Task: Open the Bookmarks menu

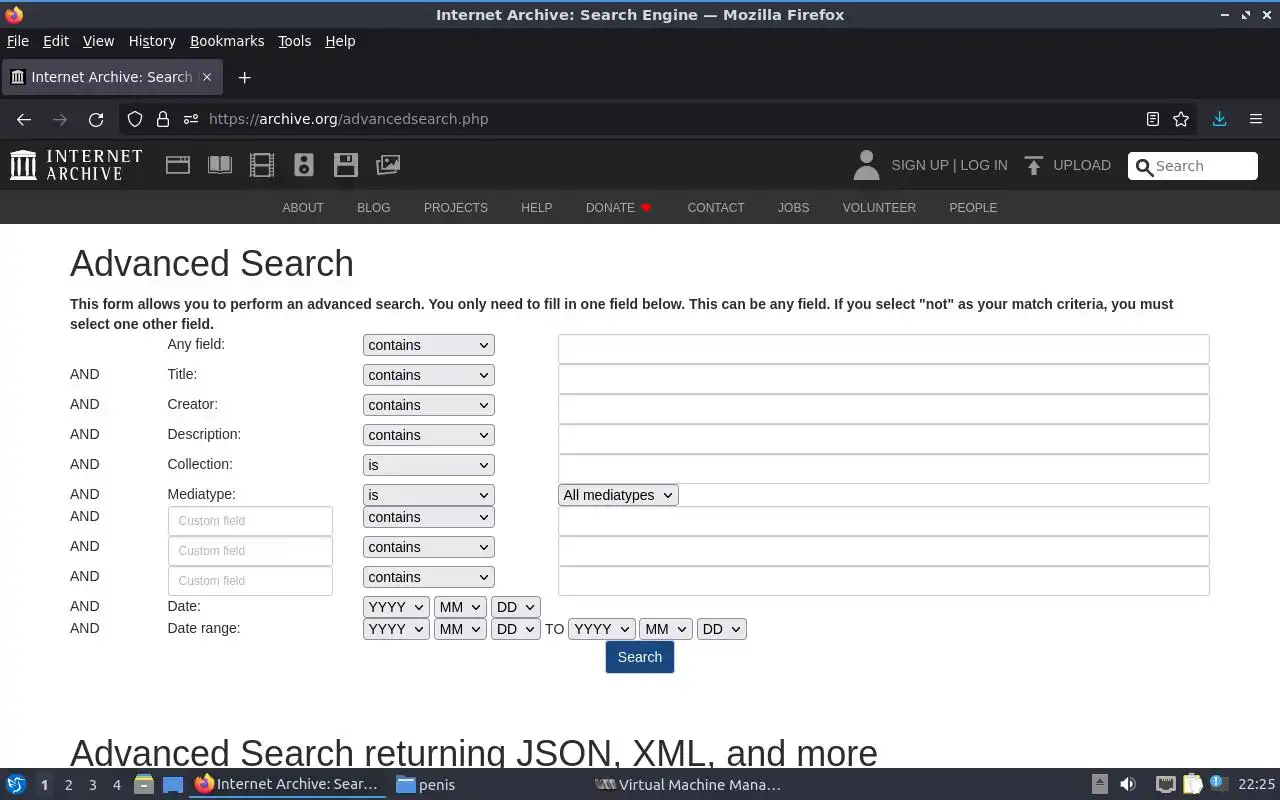Action: tap(227, 41)
